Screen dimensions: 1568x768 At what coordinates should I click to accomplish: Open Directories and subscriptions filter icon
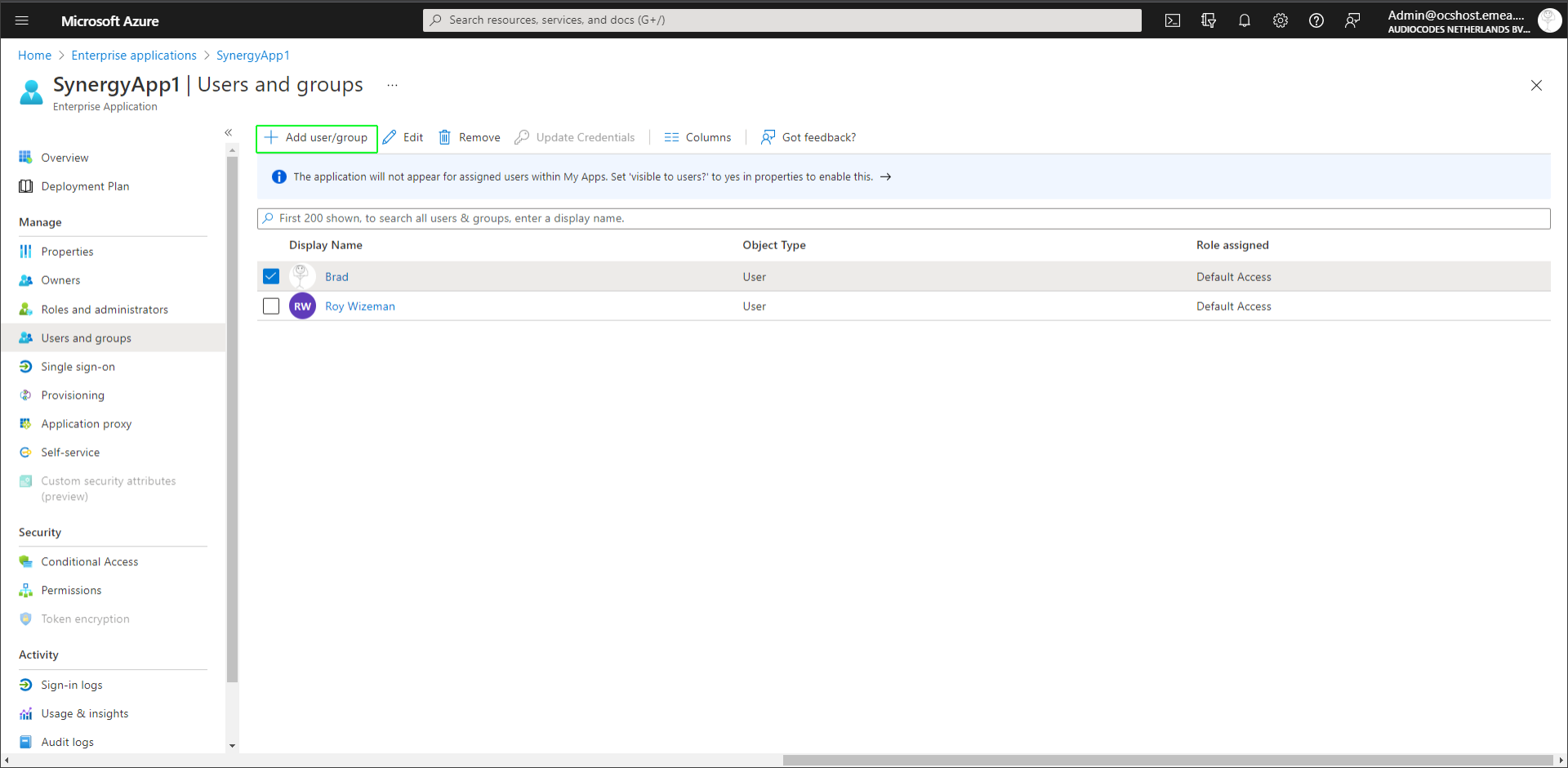[x=1209, y=20]
